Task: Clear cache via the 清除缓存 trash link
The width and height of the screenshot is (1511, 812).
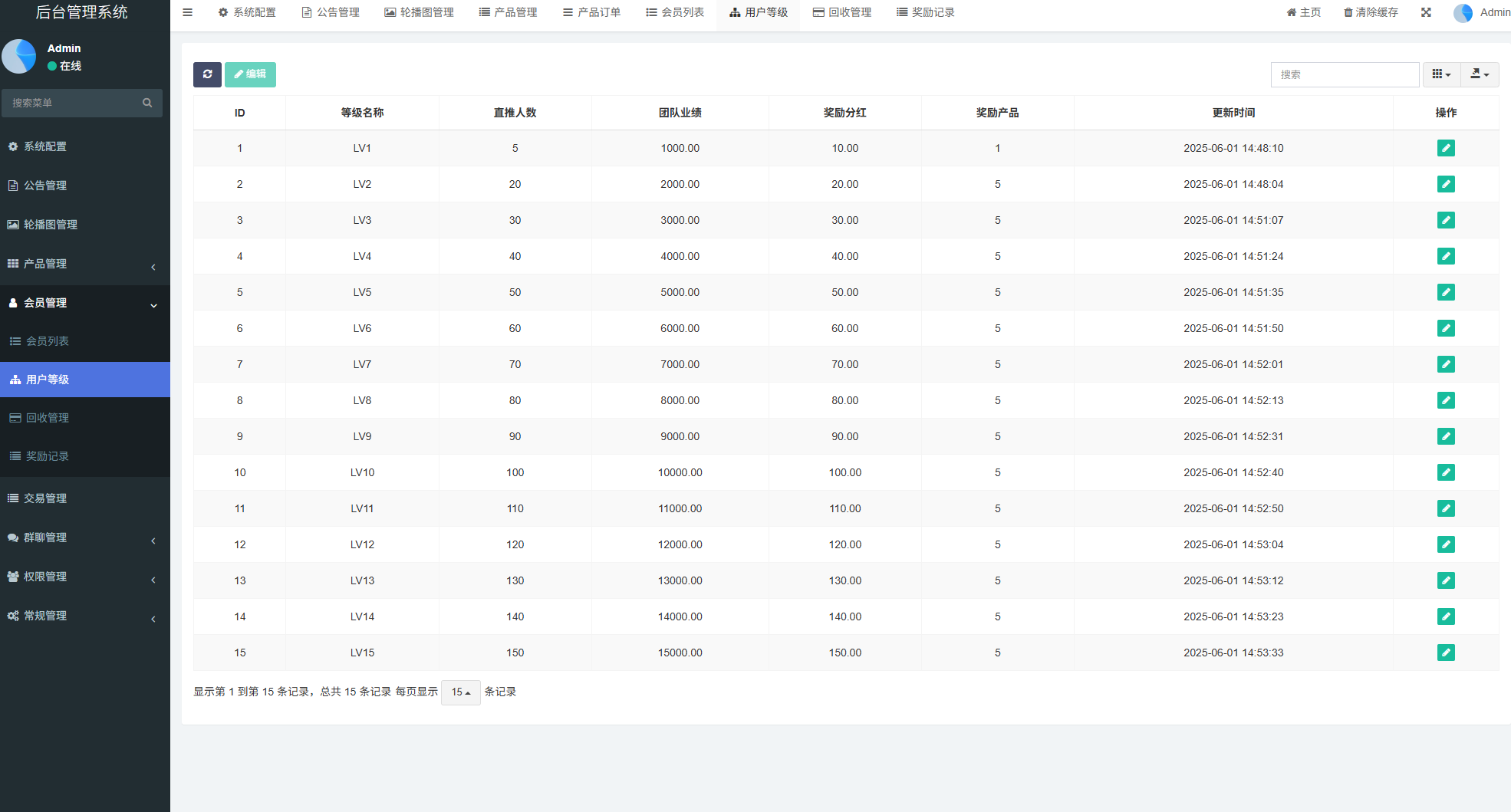Action: click(1371, 12)
